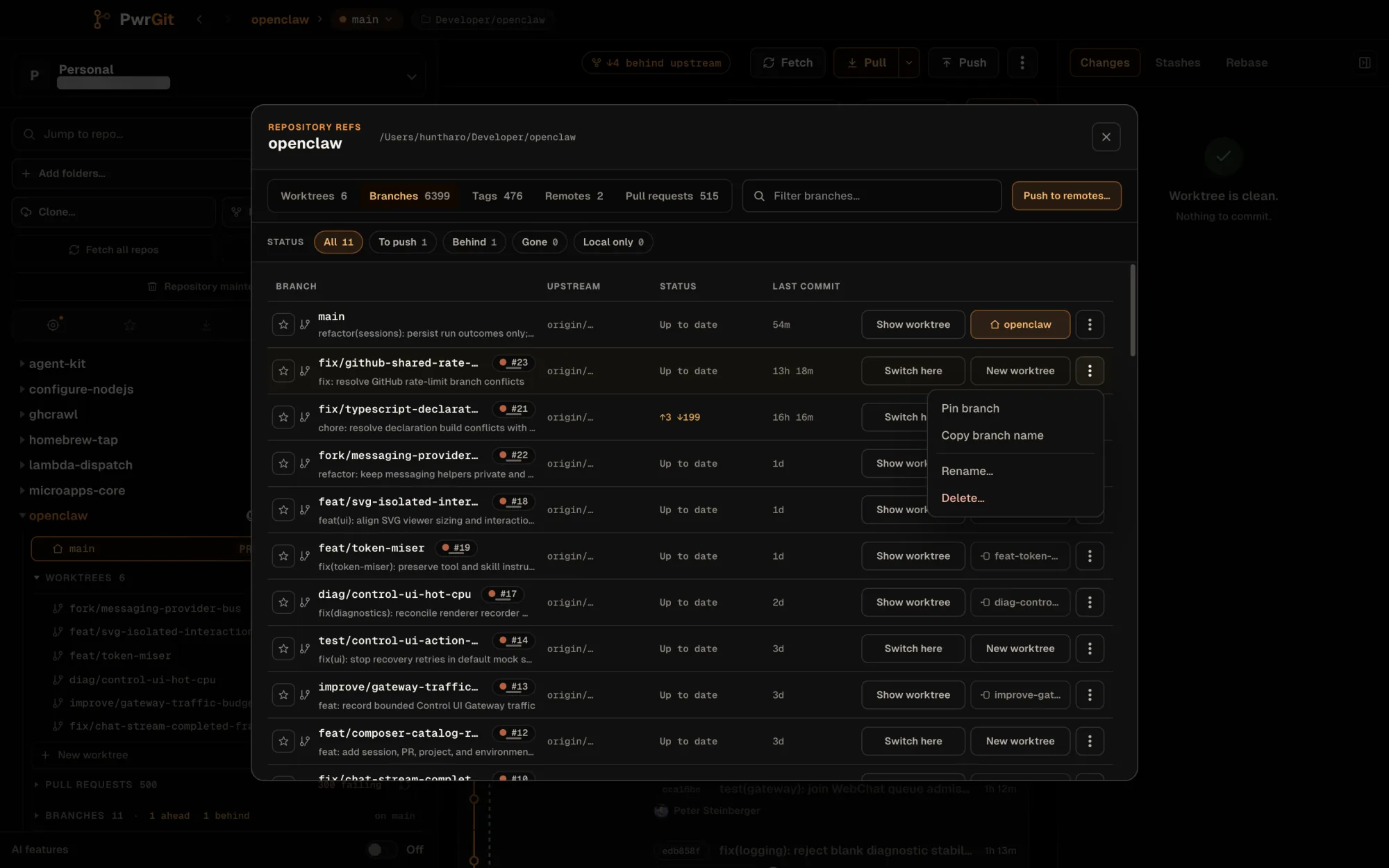This screenshot has width=1389, height=868.
Task: Open more options for feat/composer-catalog row
Action: click(1090, 741)
